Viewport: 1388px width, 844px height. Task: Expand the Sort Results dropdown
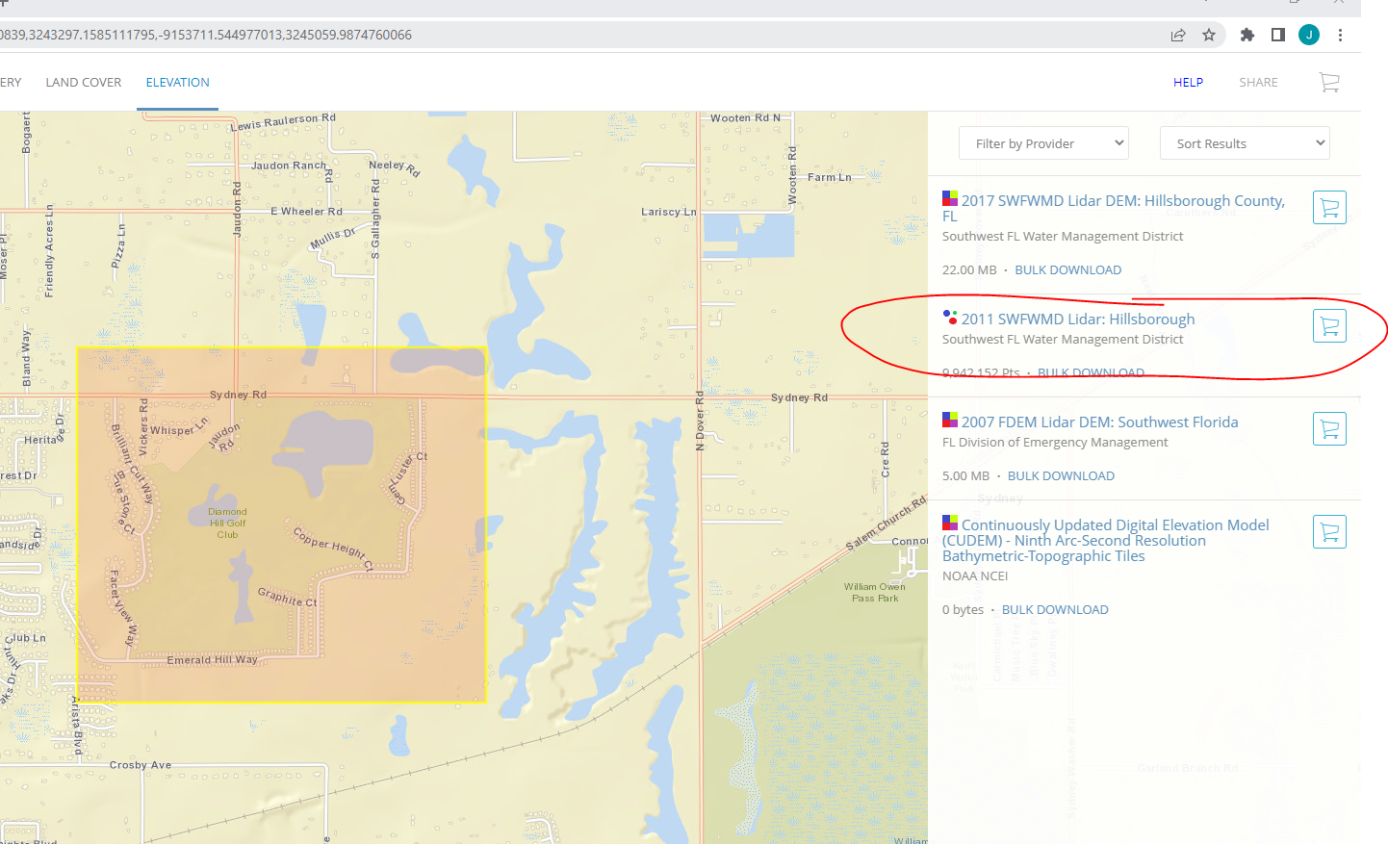click(1244, 143)
